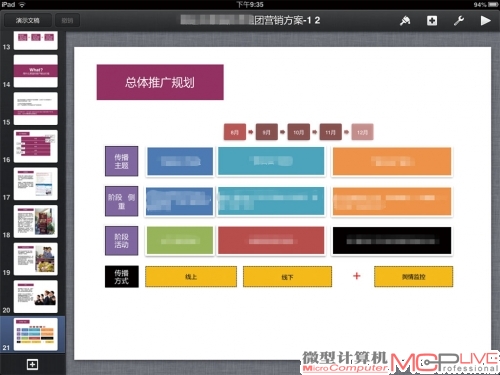Select the red plus sign shape
The image size is (500, 375).
tap(357, 276)
